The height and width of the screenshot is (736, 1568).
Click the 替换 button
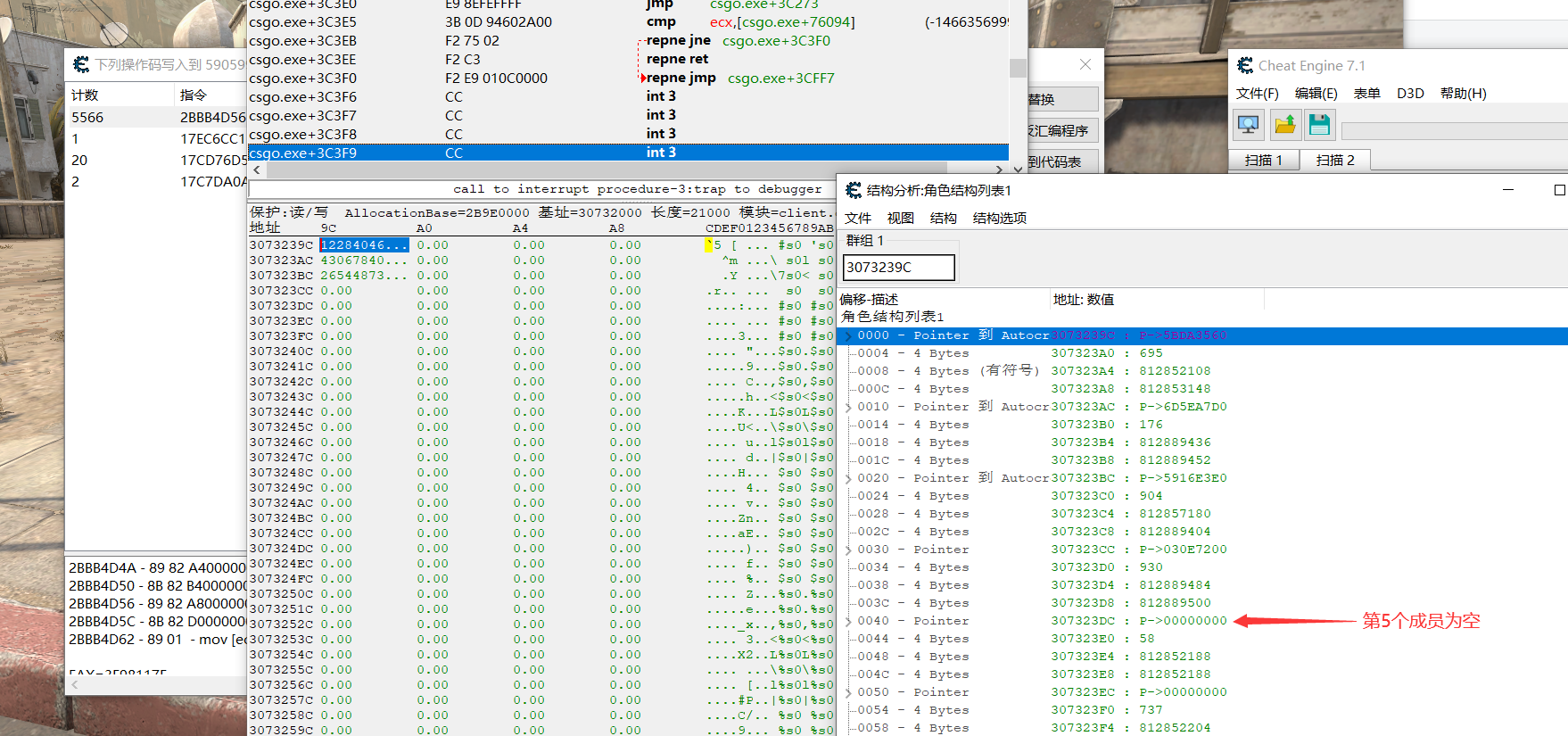click(1061, 99)
